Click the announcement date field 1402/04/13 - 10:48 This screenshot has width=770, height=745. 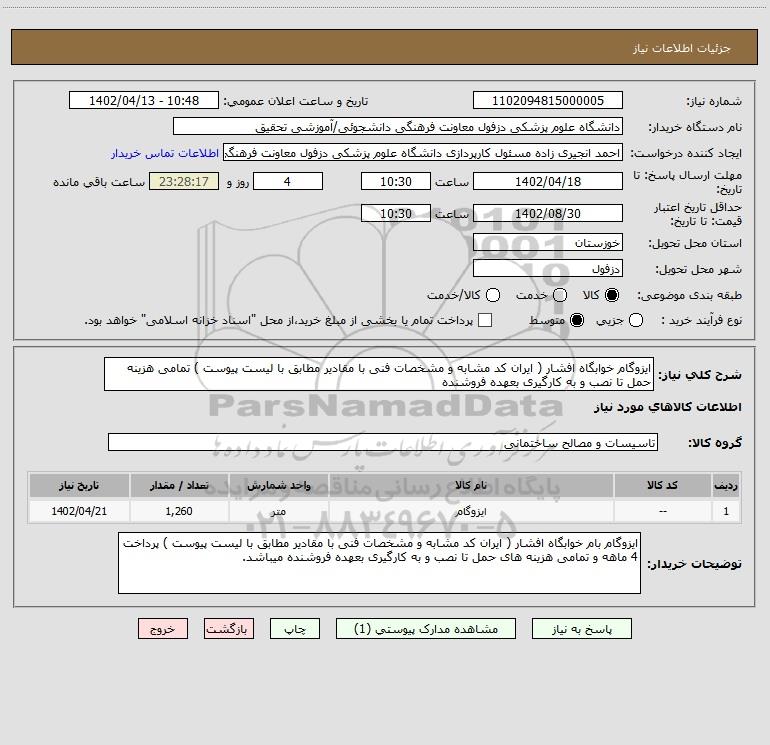click(143, 101)
